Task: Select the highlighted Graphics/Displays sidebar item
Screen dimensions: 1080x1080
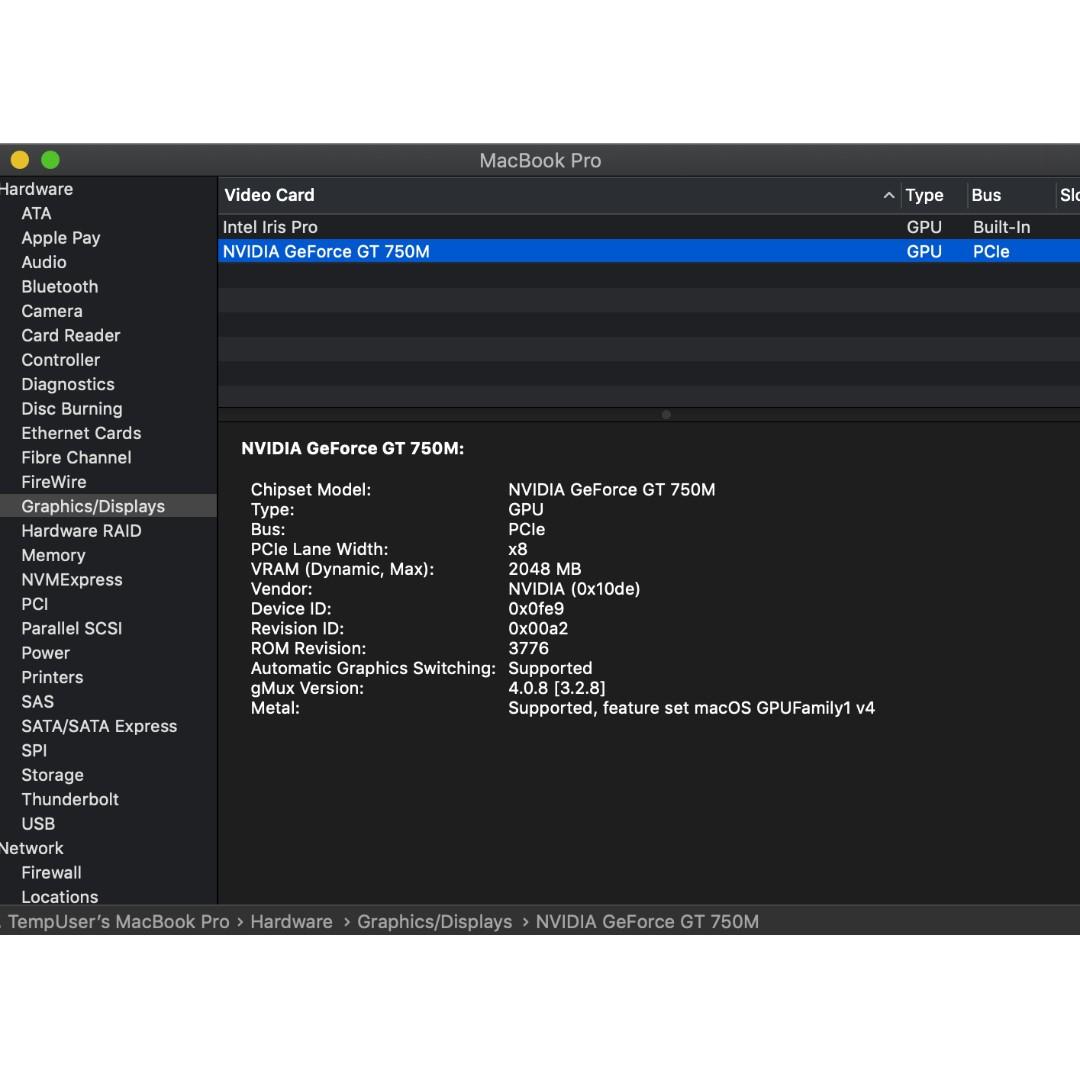Action: point(108,506)
